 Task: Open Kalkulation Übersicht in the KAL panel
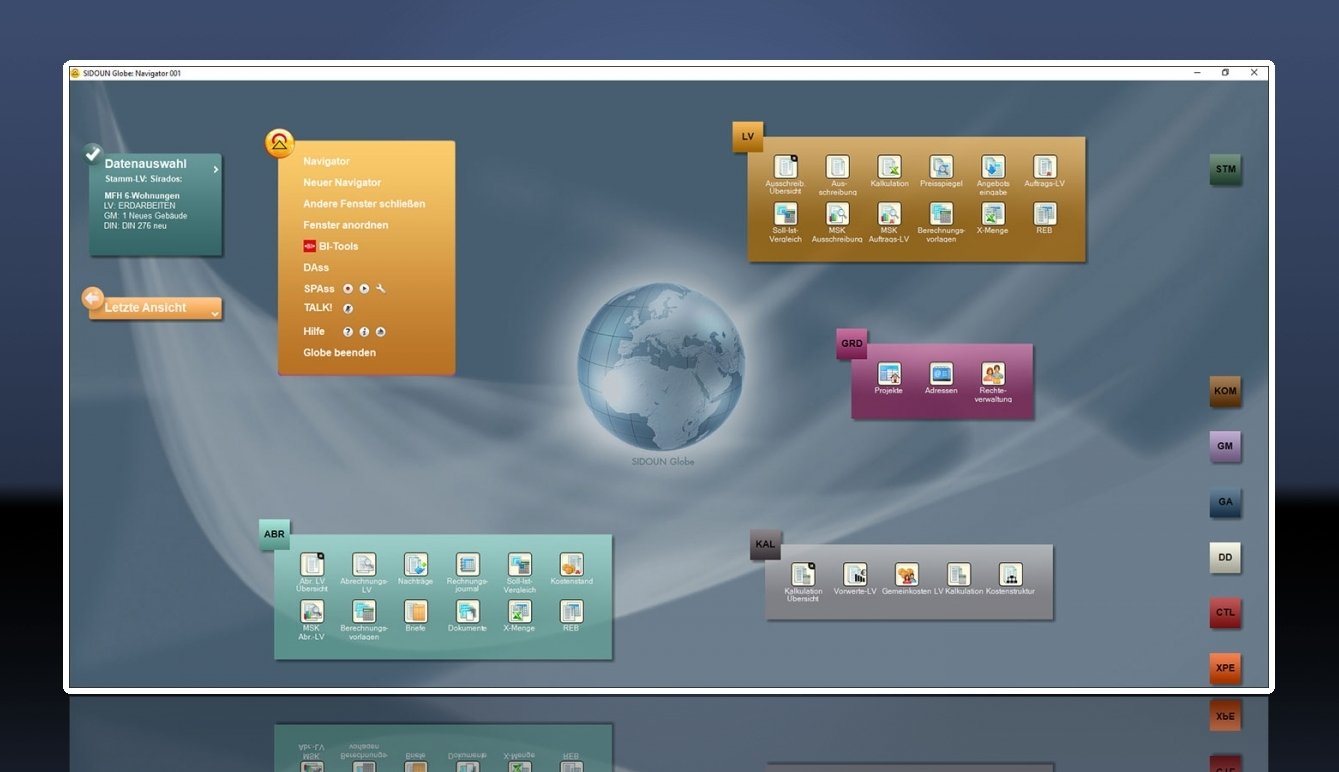point(803,574)
